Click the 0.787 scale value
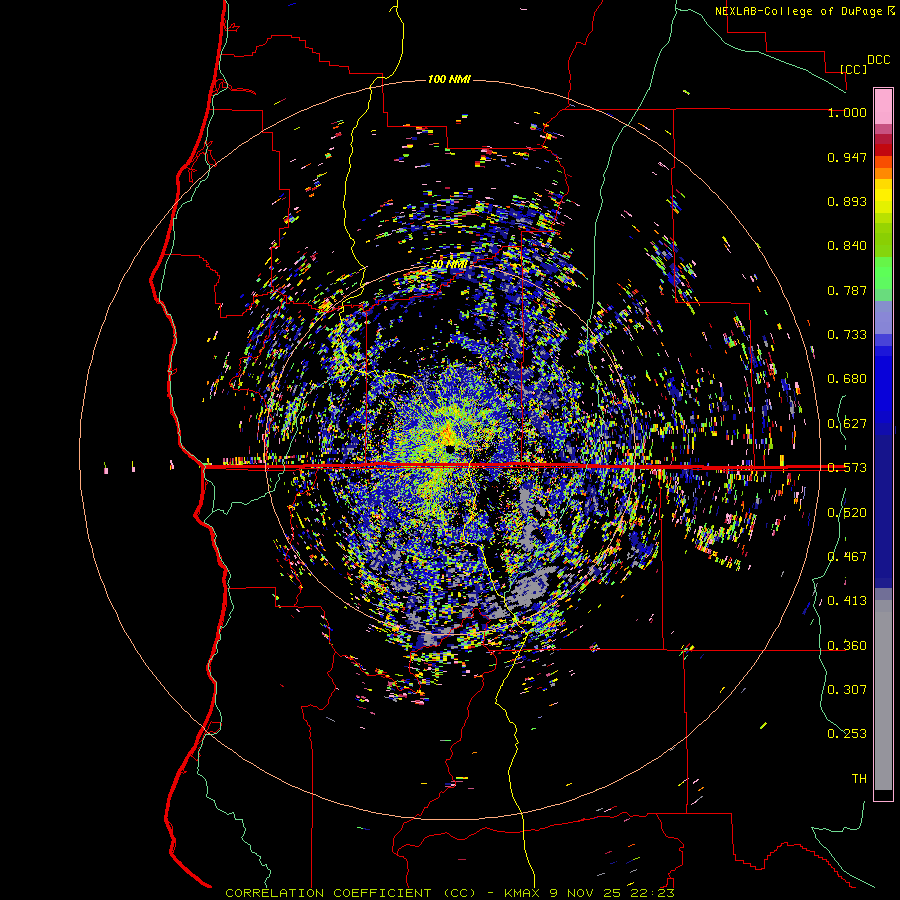Viewport: 900px width, 900px height. pyautogui.click(x=847, y=290)
